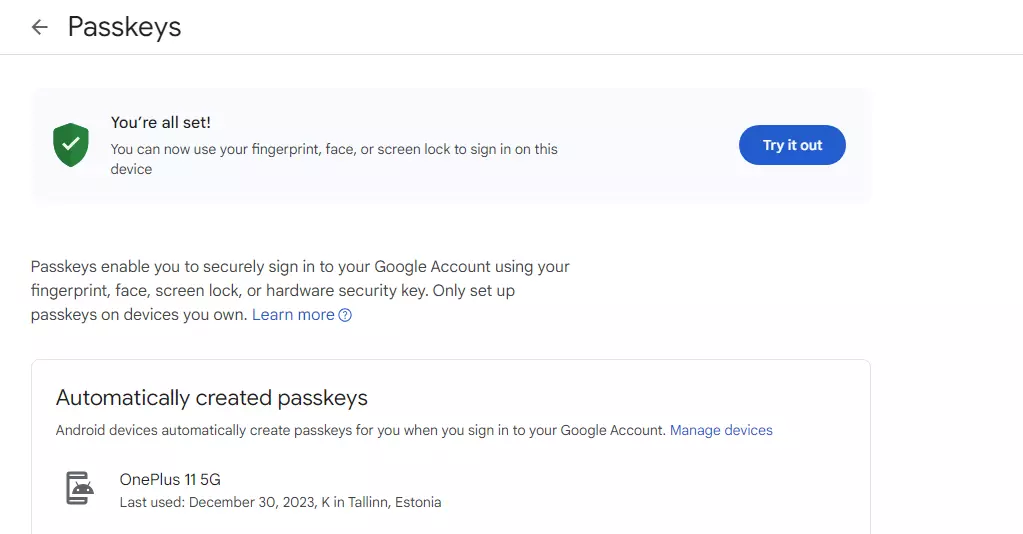
Task: Click the "You're all set!" heading
Action: pyautogui.click(x=160, y=123)
